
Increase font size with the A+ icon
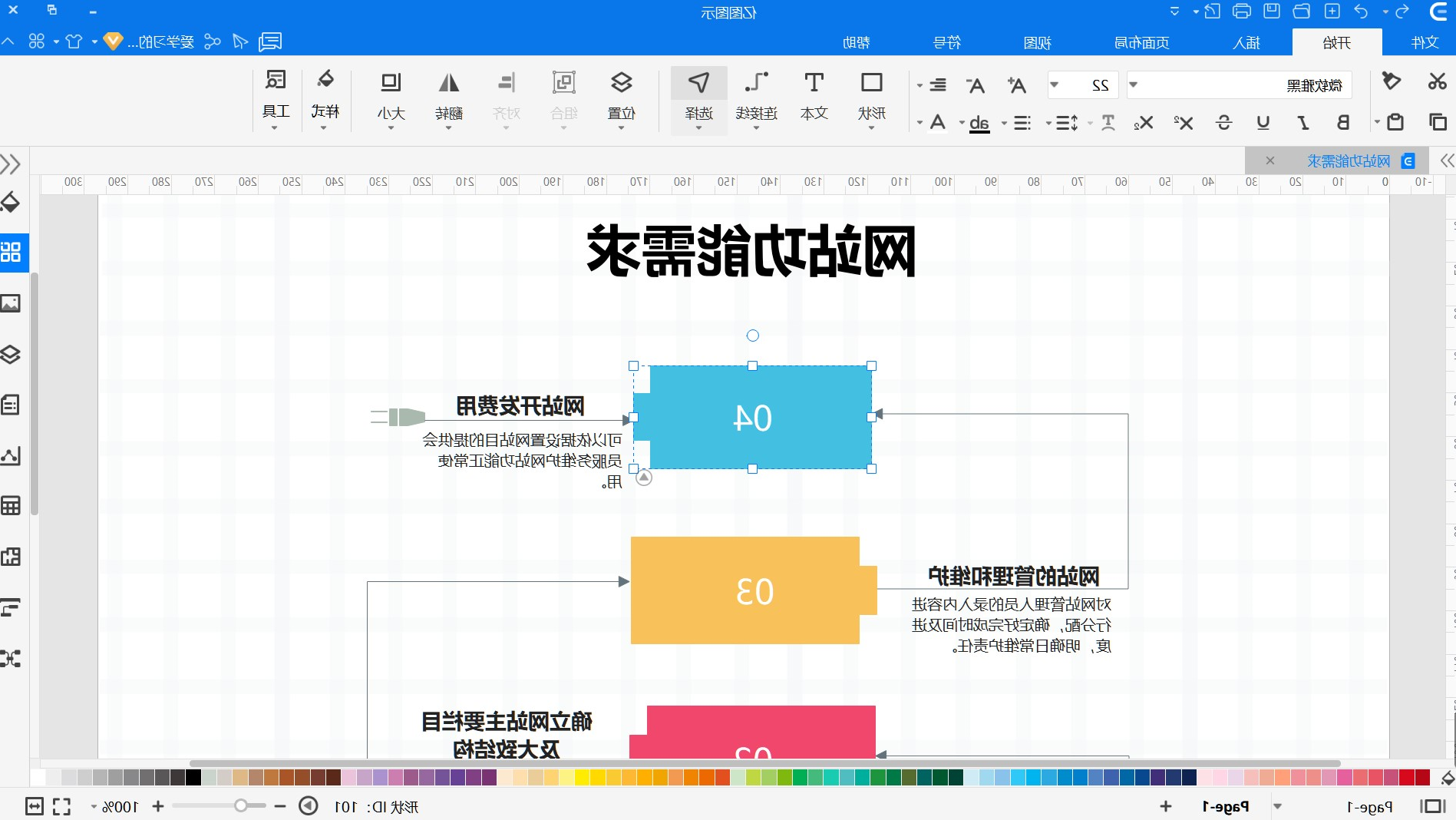point(1016,85)
